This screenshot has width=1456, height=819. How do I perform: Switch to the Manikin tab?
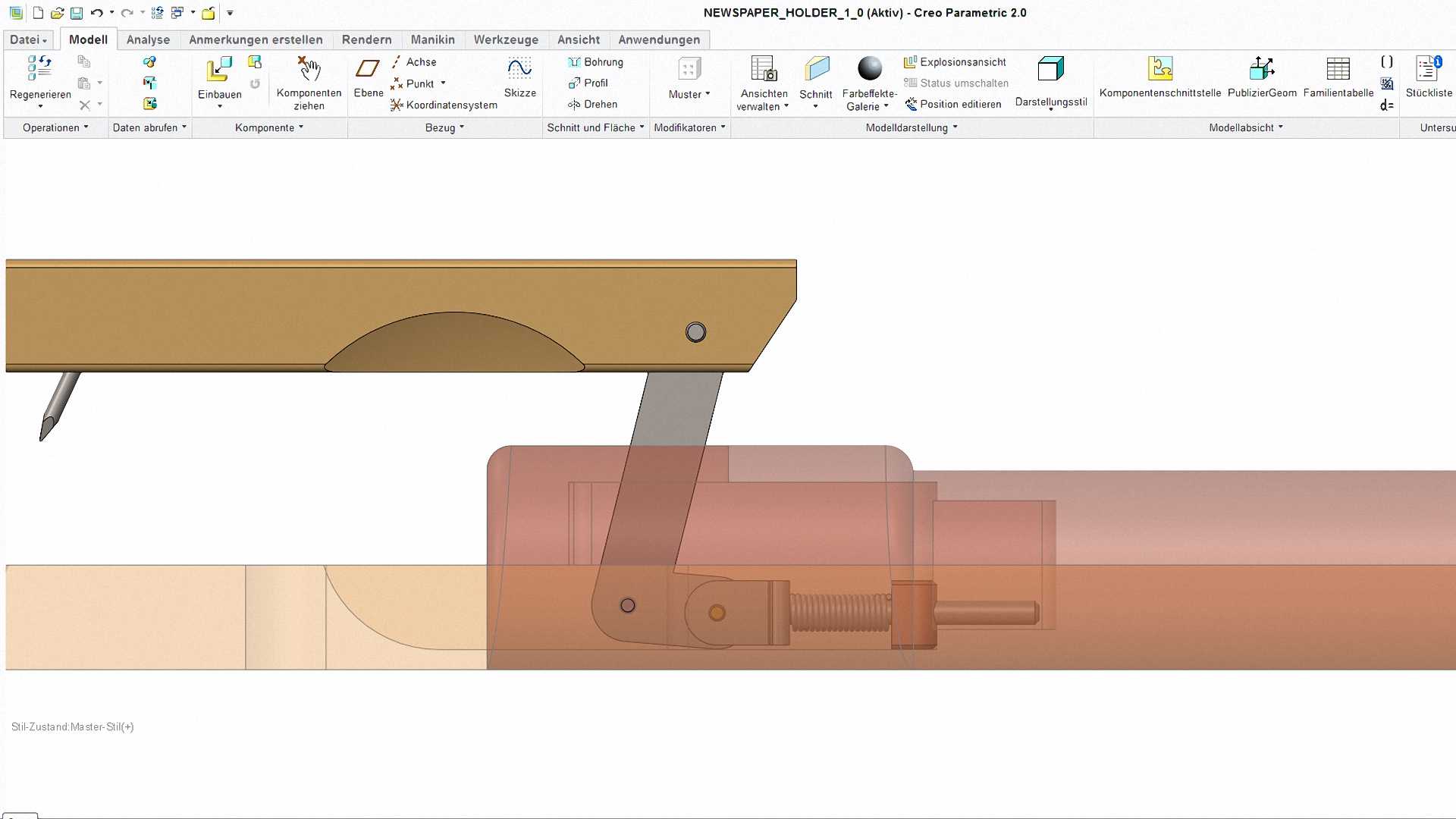433,39
